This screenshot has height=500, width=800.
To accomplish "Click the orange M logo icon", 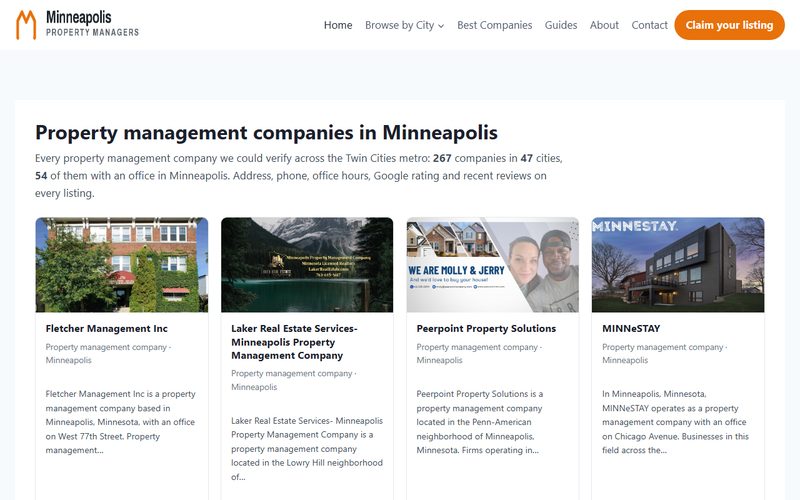I will pos(26,24).
